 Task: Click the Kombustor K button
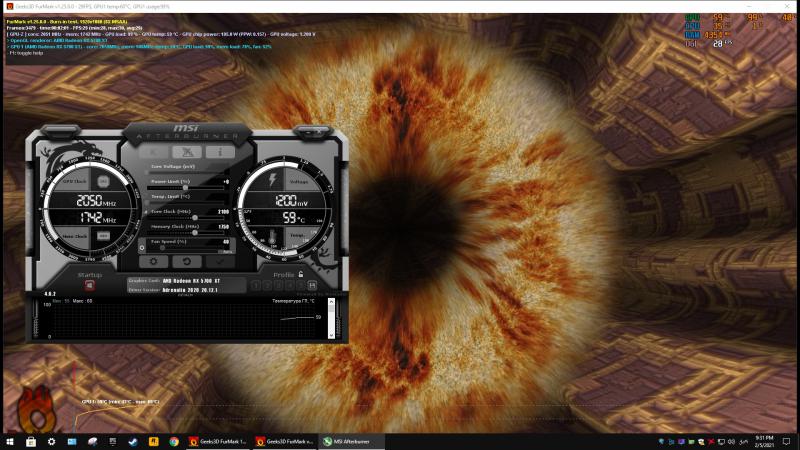click(x=156, y=152)
